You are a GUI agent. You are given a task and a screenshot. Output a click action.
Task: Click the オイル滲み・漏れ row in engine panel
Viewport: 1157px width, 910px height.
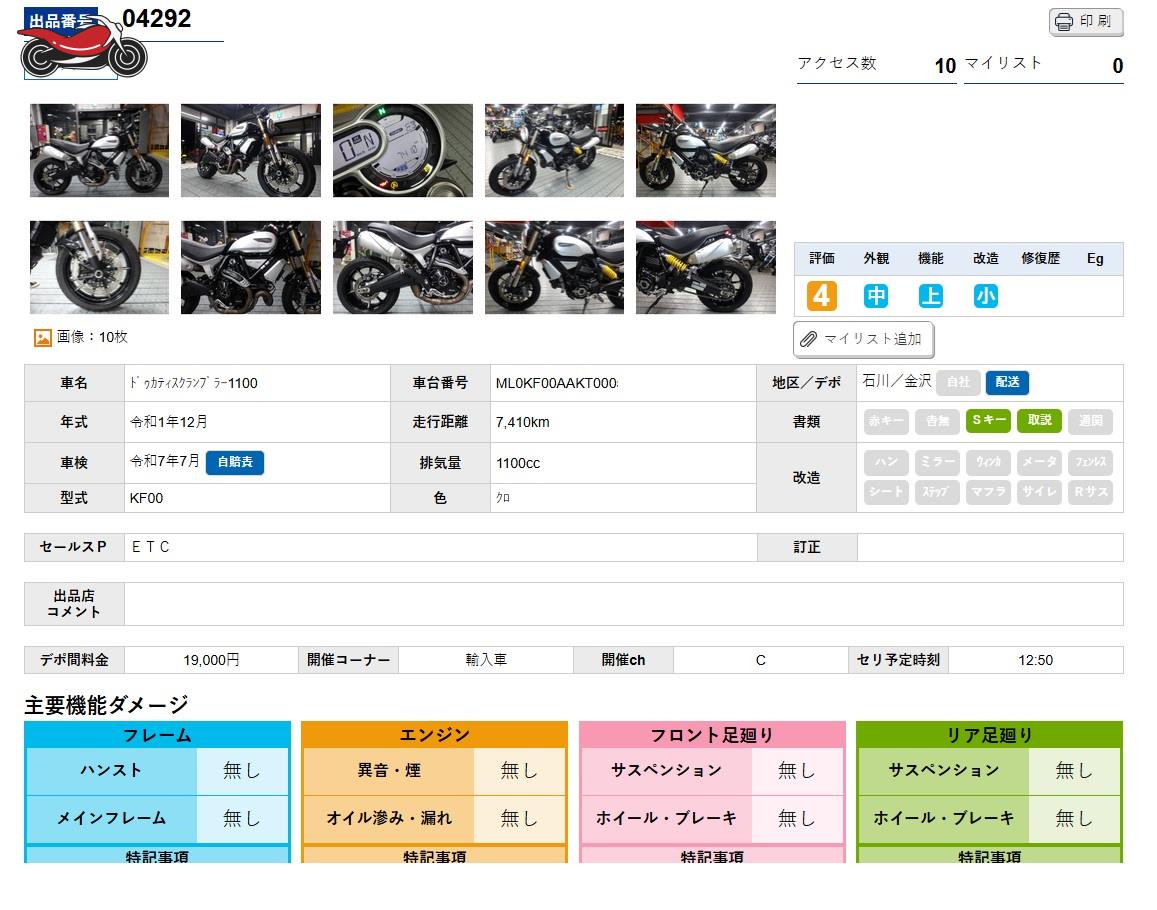pyautogui.click(x=435, y=818)
